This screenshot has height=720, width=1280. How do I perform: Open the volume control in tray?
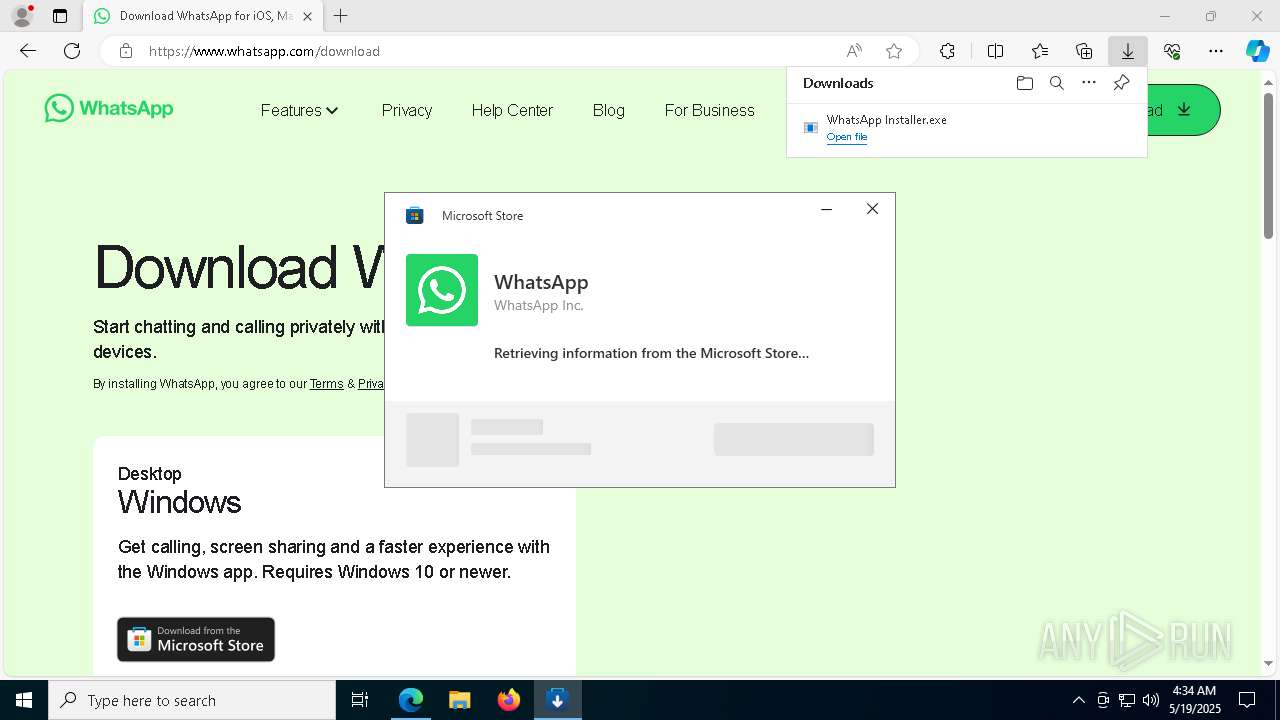1151,700
